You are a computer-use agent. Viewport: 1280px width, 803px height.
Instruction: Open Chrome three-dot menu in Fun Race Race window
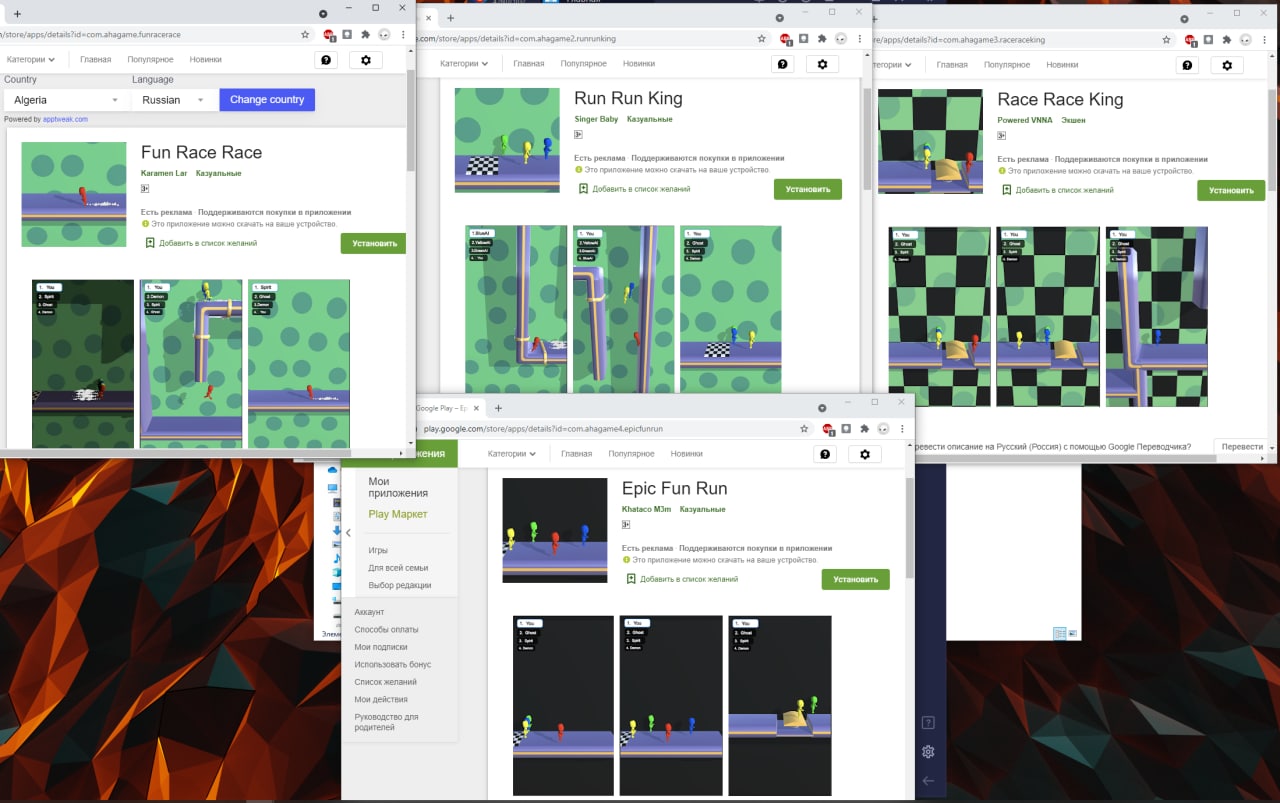click(x=402, y=34)
